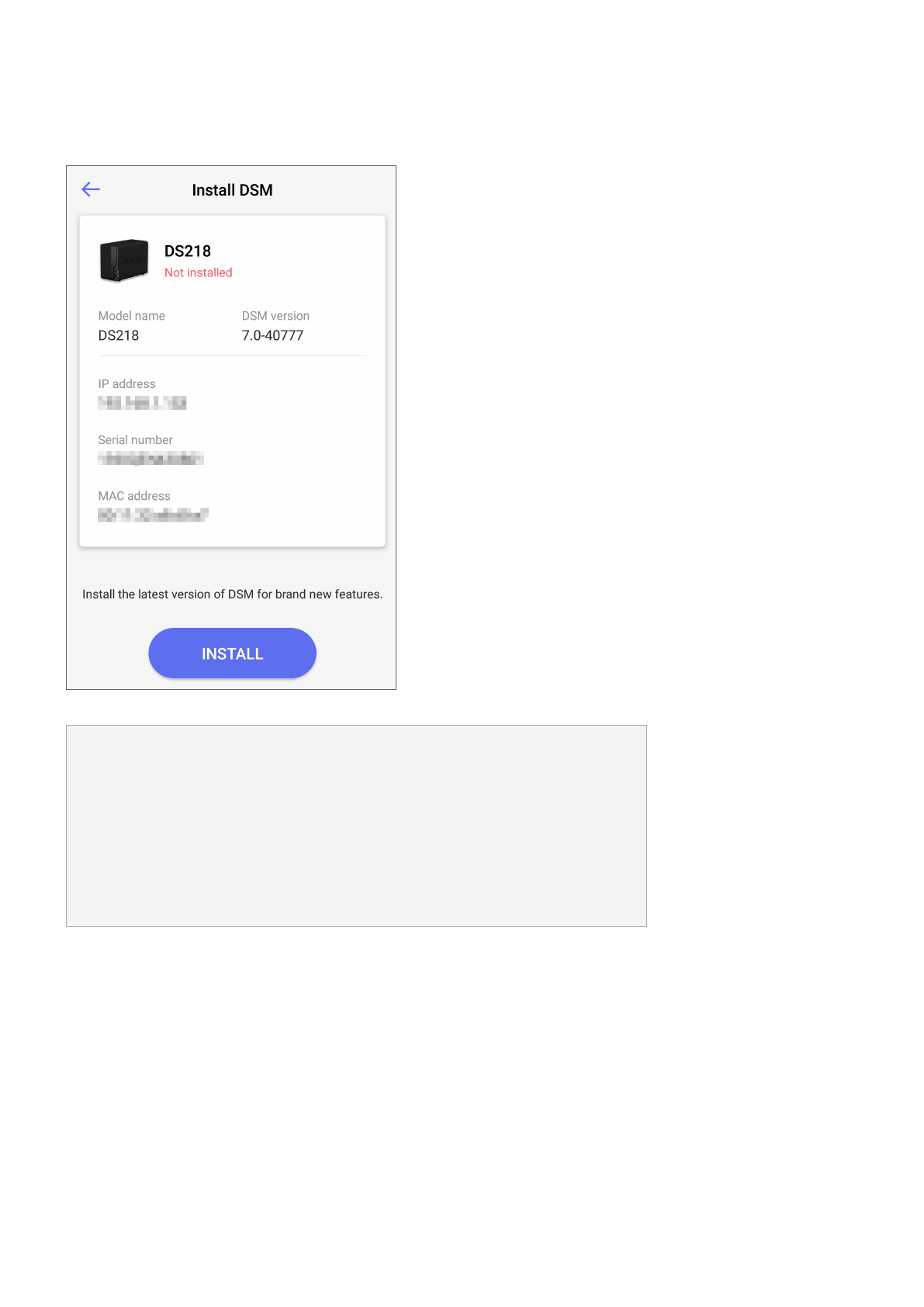924x1307 pixels.
Task: Click the Not installed status text
Action: click(199, 272)
